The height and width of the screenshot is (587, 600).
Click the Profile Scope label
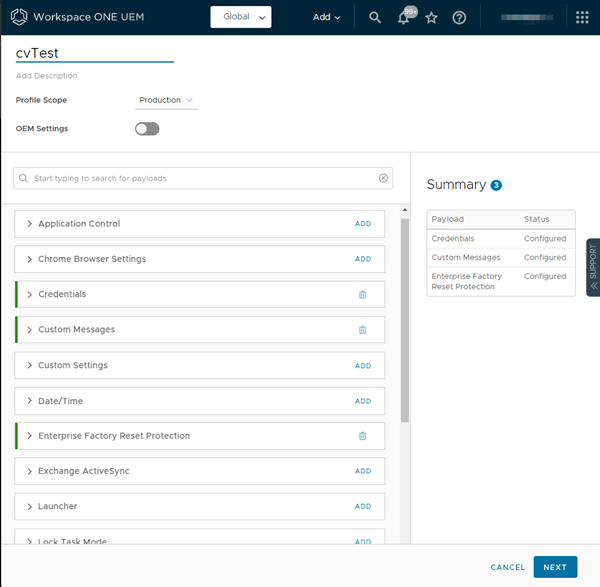(x=41, y=100)
